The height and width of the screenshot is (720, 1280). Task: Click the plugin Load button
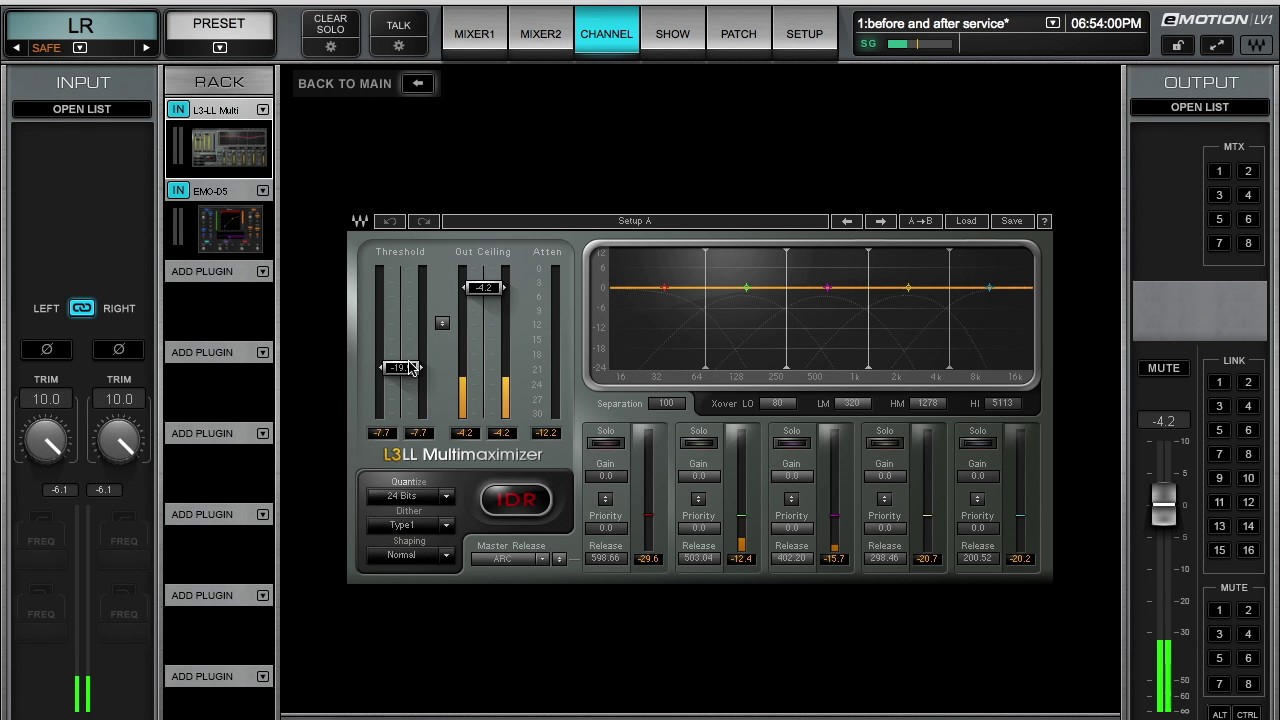tap(966, 221)
